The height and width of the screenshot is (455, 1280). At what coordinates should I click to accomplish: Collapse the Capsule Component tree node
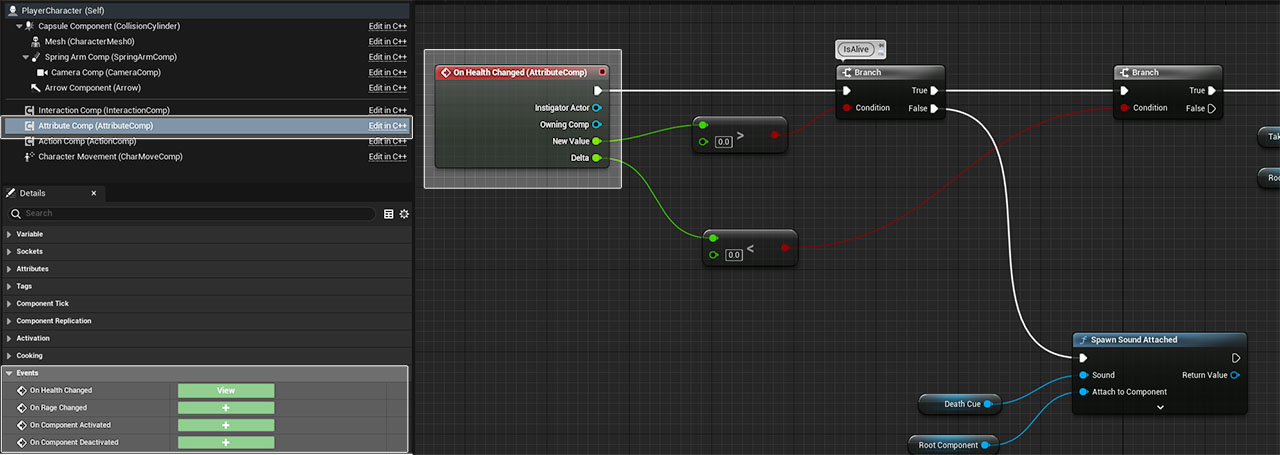[x=19, y=26]
